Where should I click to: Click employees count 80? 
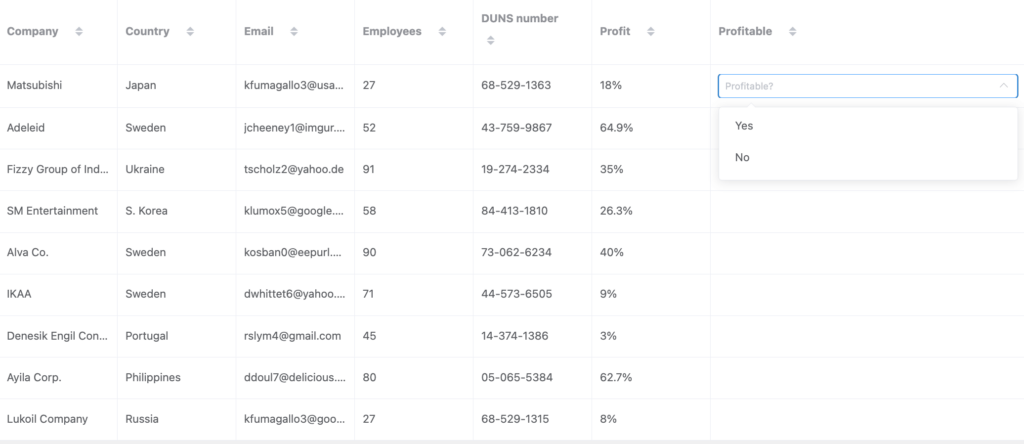(369, 378)
